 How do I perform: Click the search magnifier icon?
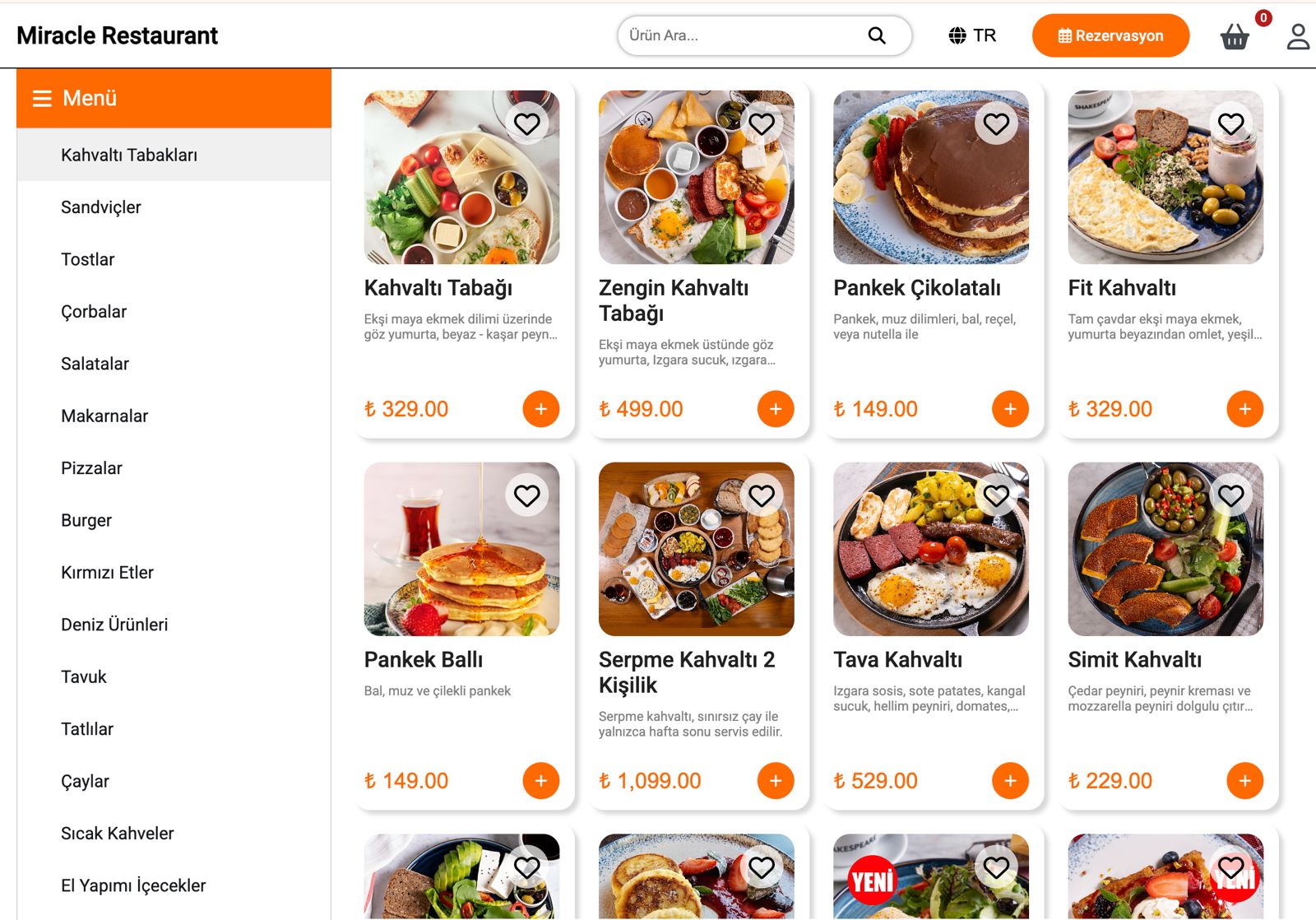tap(877, 35)
